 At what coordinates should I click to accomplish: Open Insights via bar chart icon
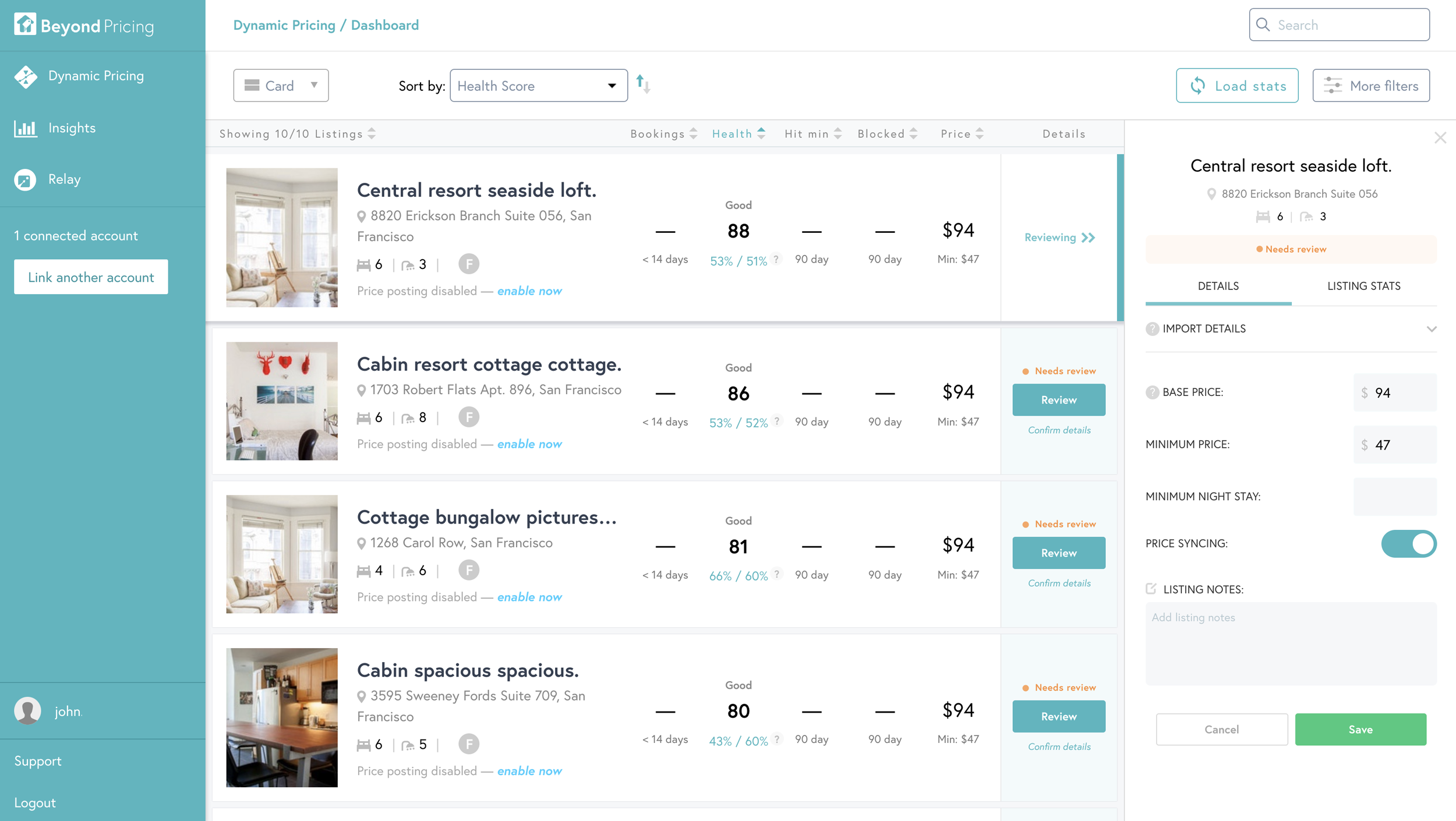pyautogui.click(x=26, y=128)
